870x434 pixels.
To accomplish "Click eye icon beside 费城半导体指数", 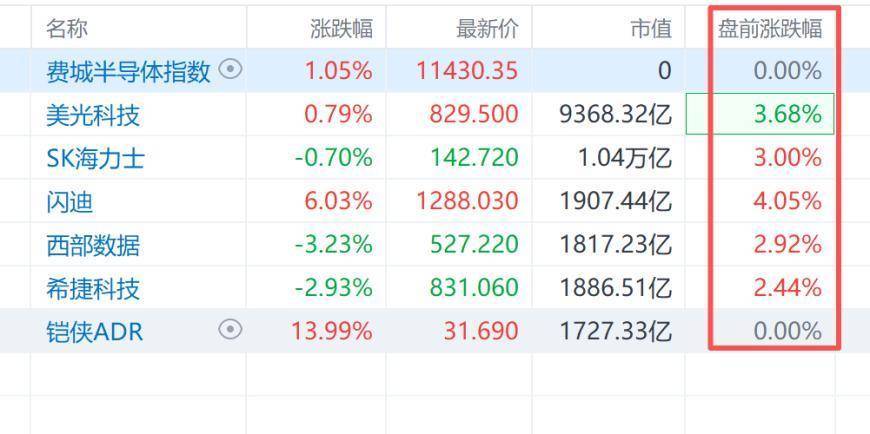I will [x=230, y=70].
